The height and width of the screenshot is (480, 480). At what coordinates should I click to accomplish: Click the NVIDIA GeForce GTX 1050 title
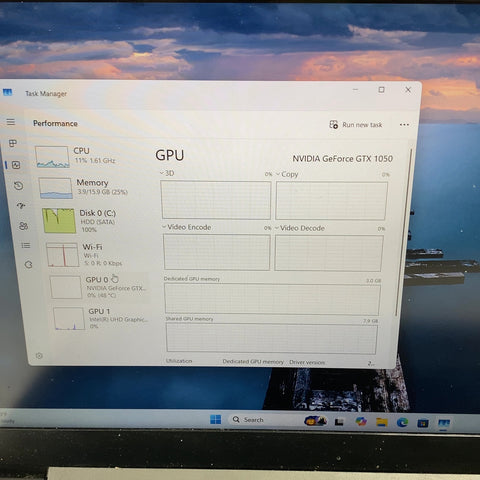(x=342, y=159)
